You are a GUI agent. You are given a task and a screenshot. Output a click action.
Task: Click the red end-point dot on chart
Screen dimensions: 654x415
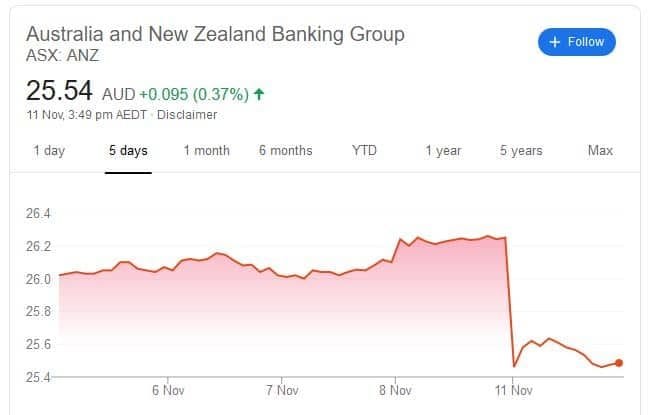point(620,363)
